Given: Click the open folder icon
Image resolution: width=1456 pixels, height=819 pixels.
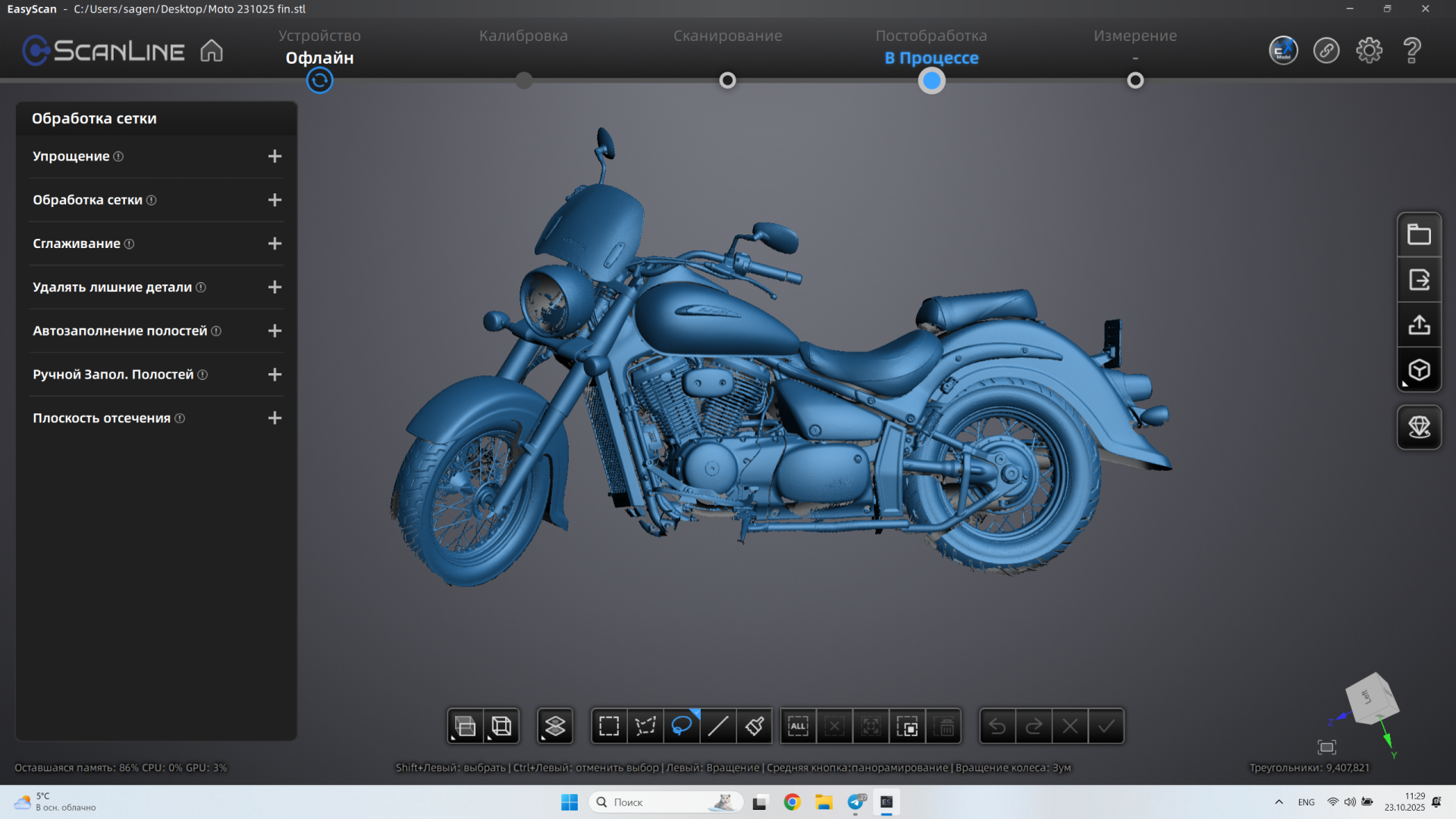Looking at the screenshot, I should [1419, 234].
